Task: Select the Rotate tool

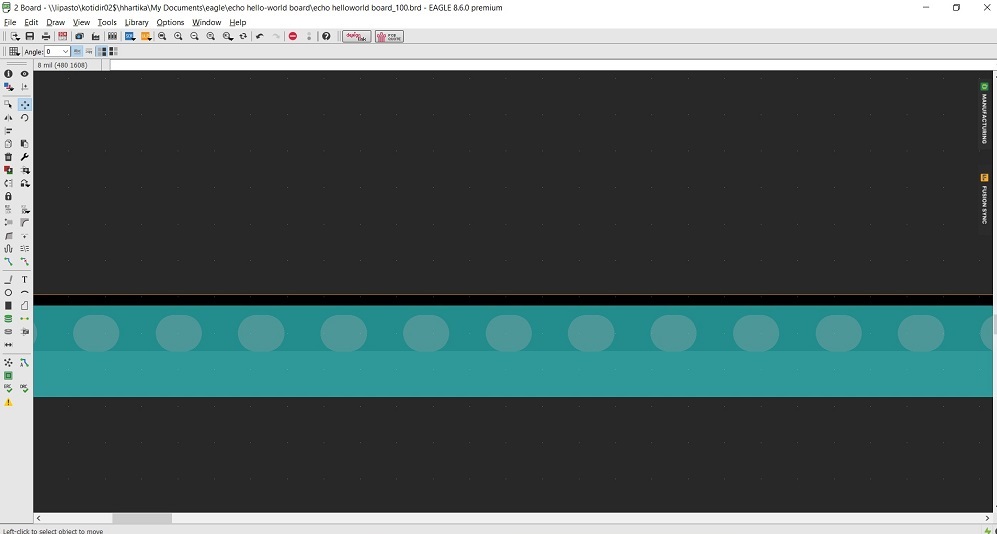Action: click(x=24, y=118)
